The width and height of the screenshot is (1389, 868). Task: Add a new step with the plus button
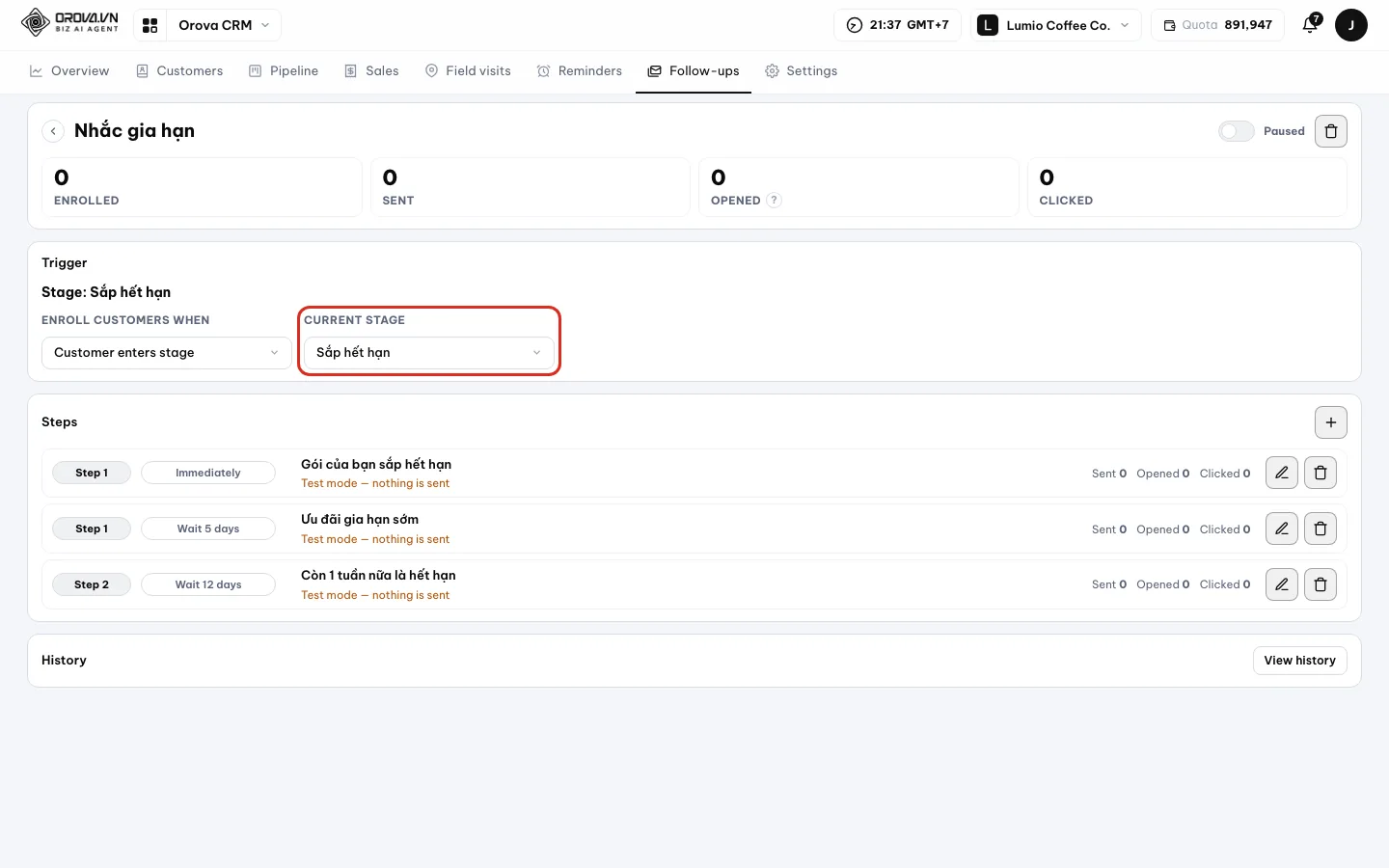pos(1331,422)
